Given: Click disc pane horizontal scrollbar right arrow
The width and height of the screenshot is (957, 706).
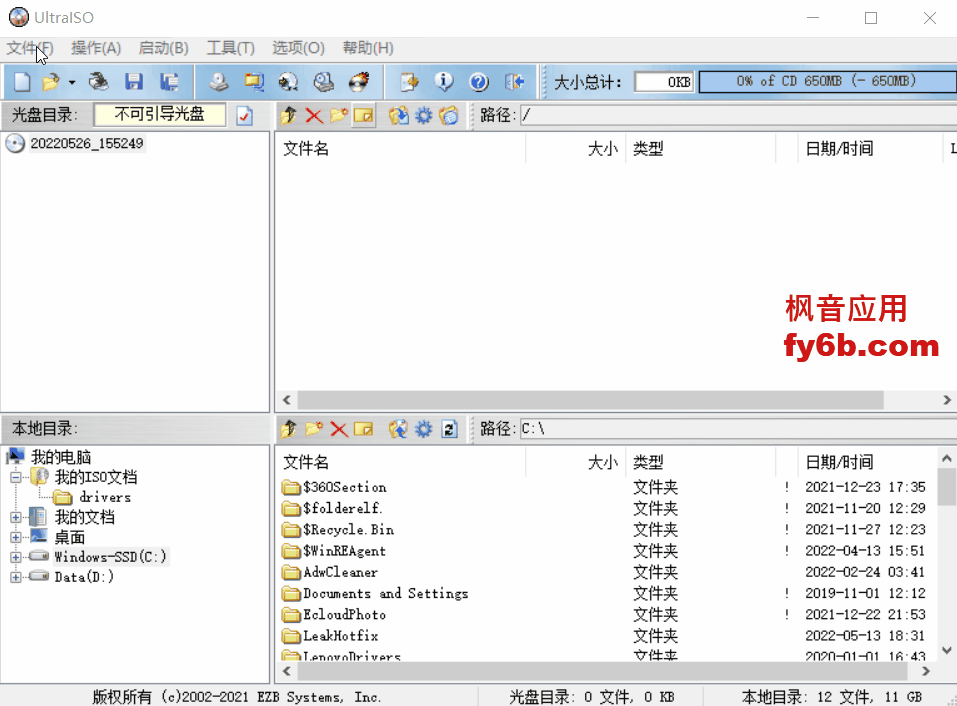Looking at the screenshot, I should click(x=947, y=400).
